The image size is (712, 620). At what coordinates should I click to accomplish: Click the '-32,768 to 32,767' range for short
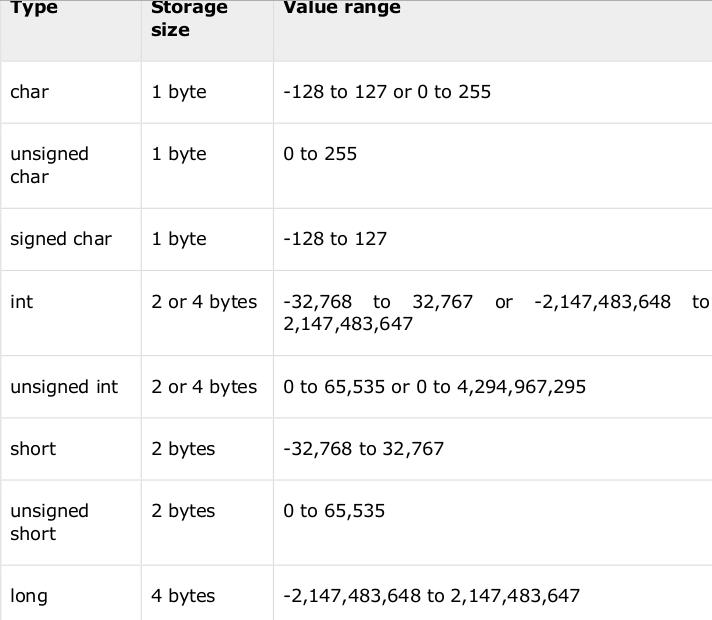[x=363, y=449]
